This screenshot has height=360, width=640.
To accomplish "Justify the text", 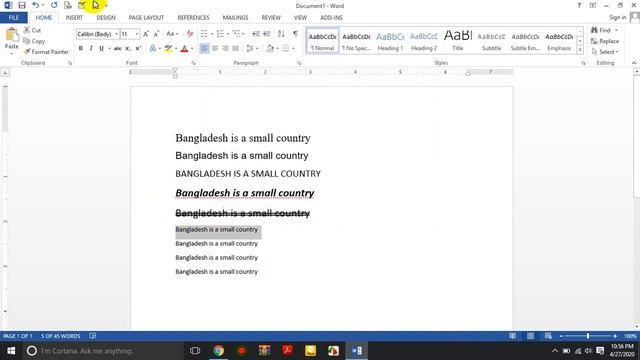I will click(x=236, y=49).
